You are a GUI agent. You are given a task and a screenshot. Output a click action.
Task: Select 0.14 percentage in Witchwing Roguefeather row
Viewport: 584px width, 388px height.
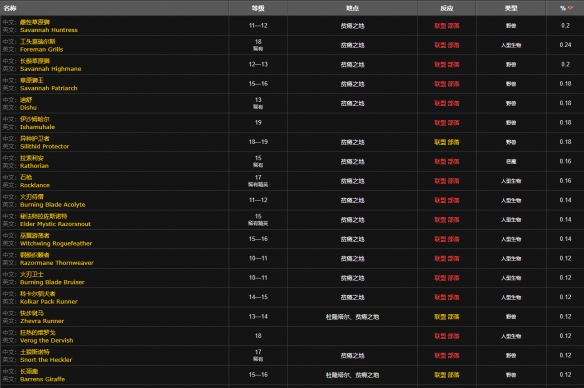[x=565, y=239]
